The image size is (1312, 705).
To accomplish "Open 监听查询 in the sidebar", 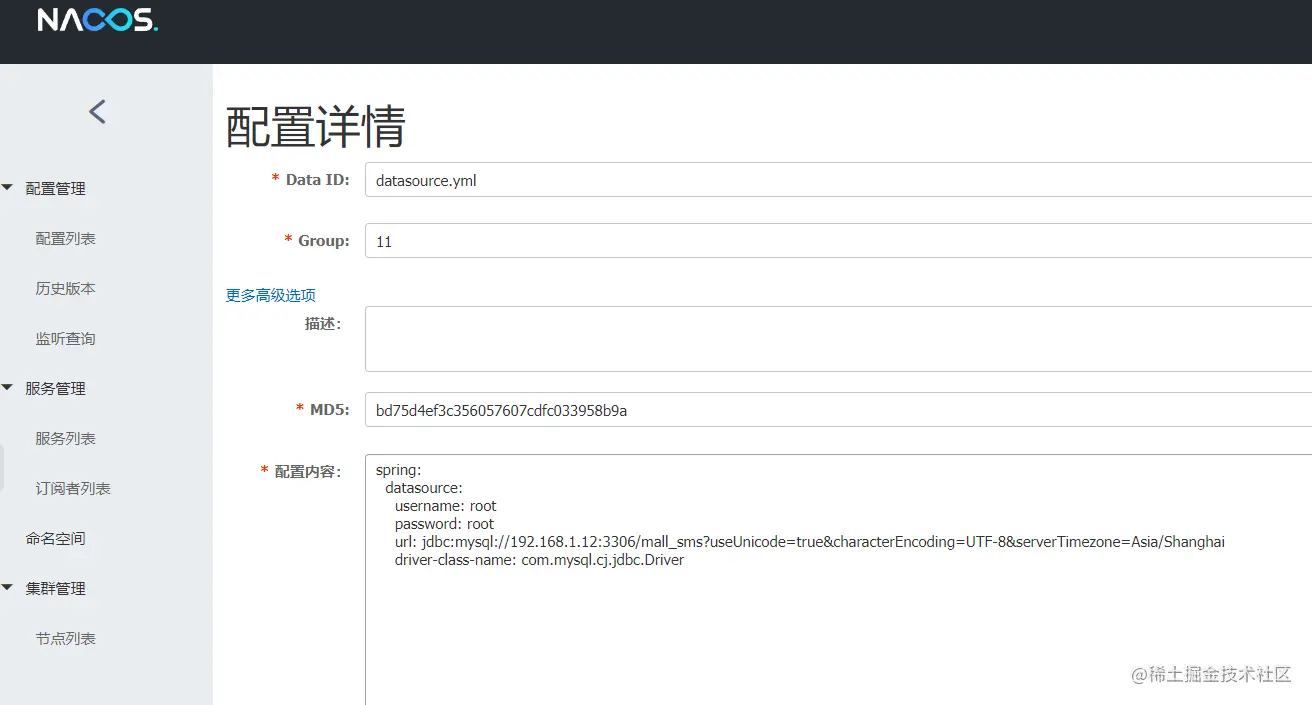I will 66,338.
